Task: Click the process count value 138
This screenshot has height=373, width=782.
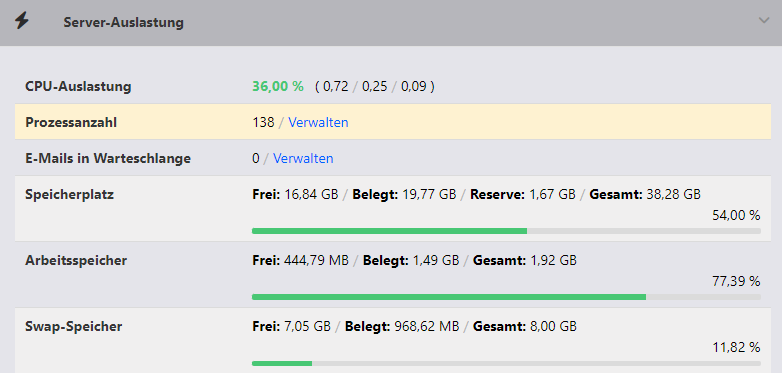Action: click(x=263, y=122)
